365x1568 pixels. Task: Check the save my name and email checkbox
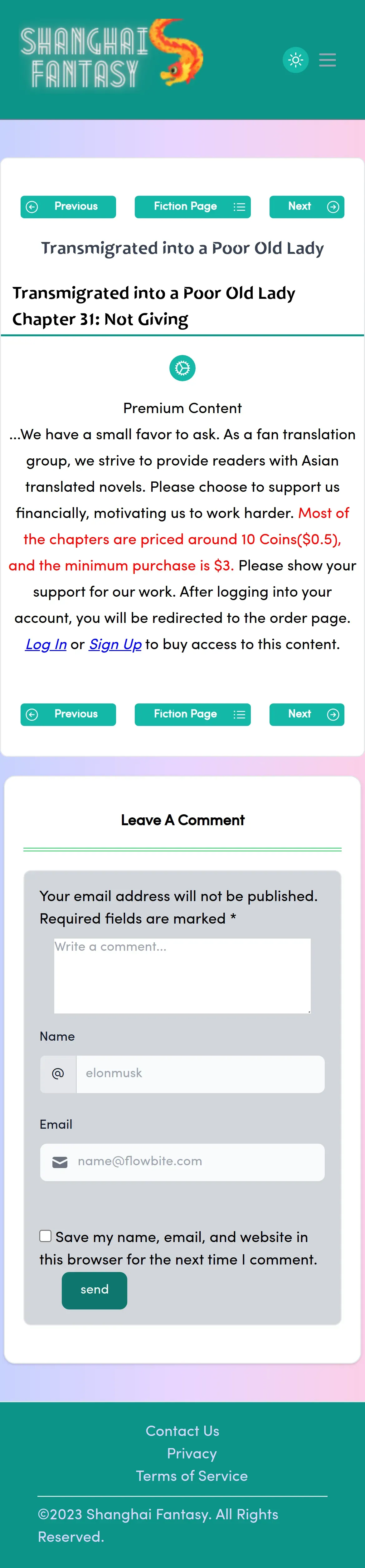46,1236
